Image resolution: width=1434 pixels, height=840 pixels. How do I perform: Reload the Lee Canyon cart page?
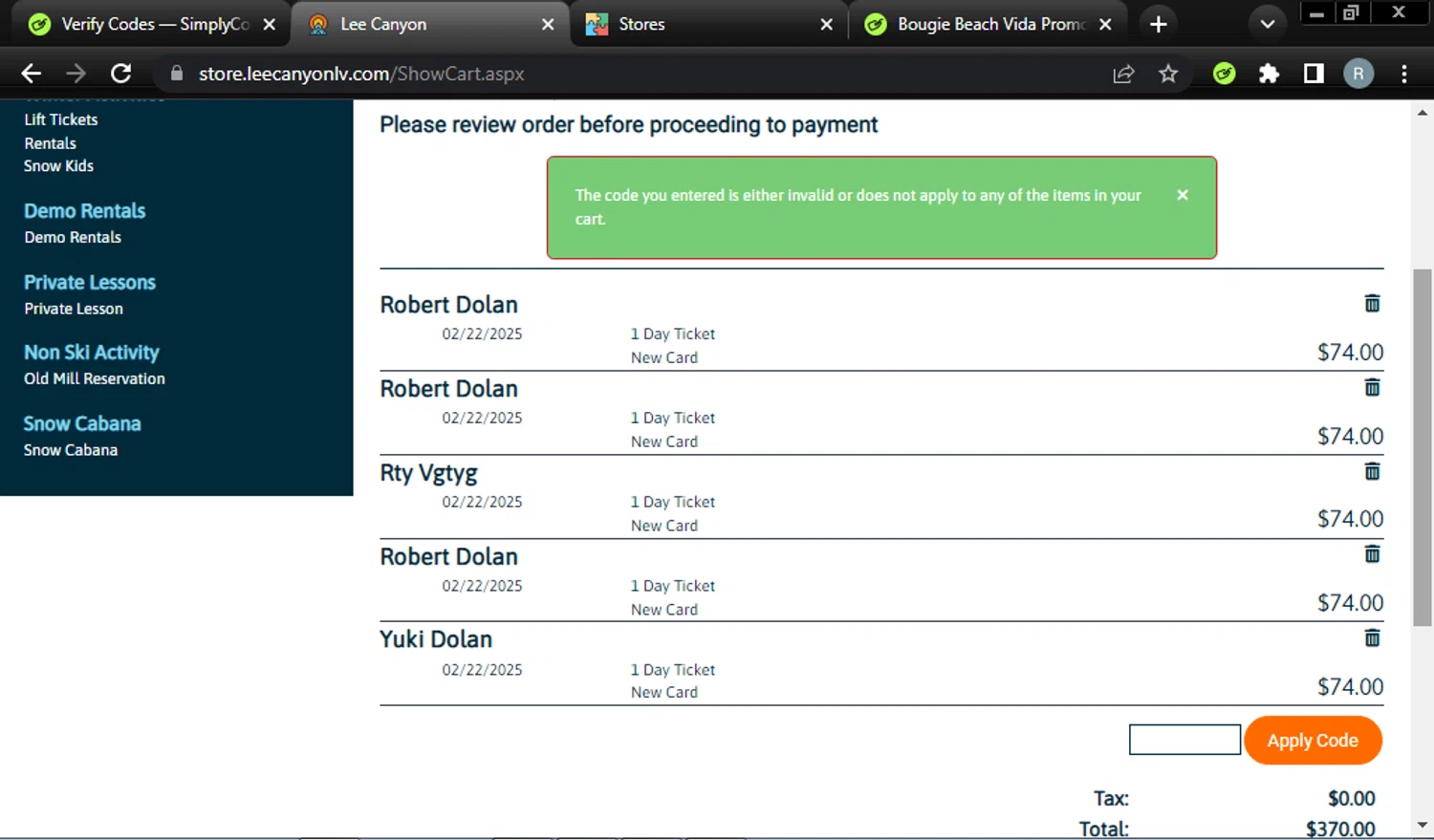[120, 74]
